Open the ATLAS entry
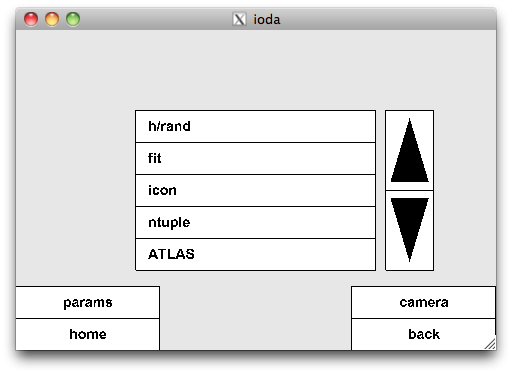The width and height of the screenshot is (512, 374). point(255,254)
